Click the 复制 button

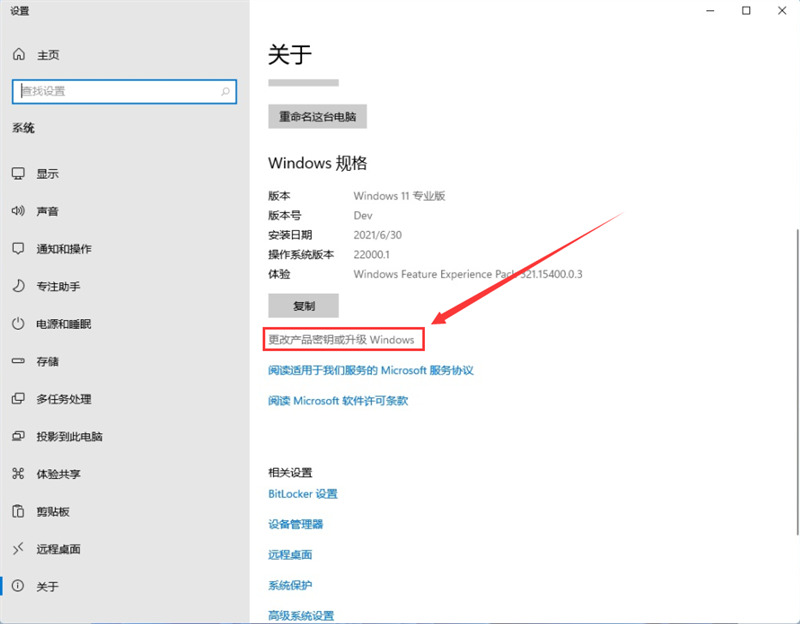[x=303, y=305]
